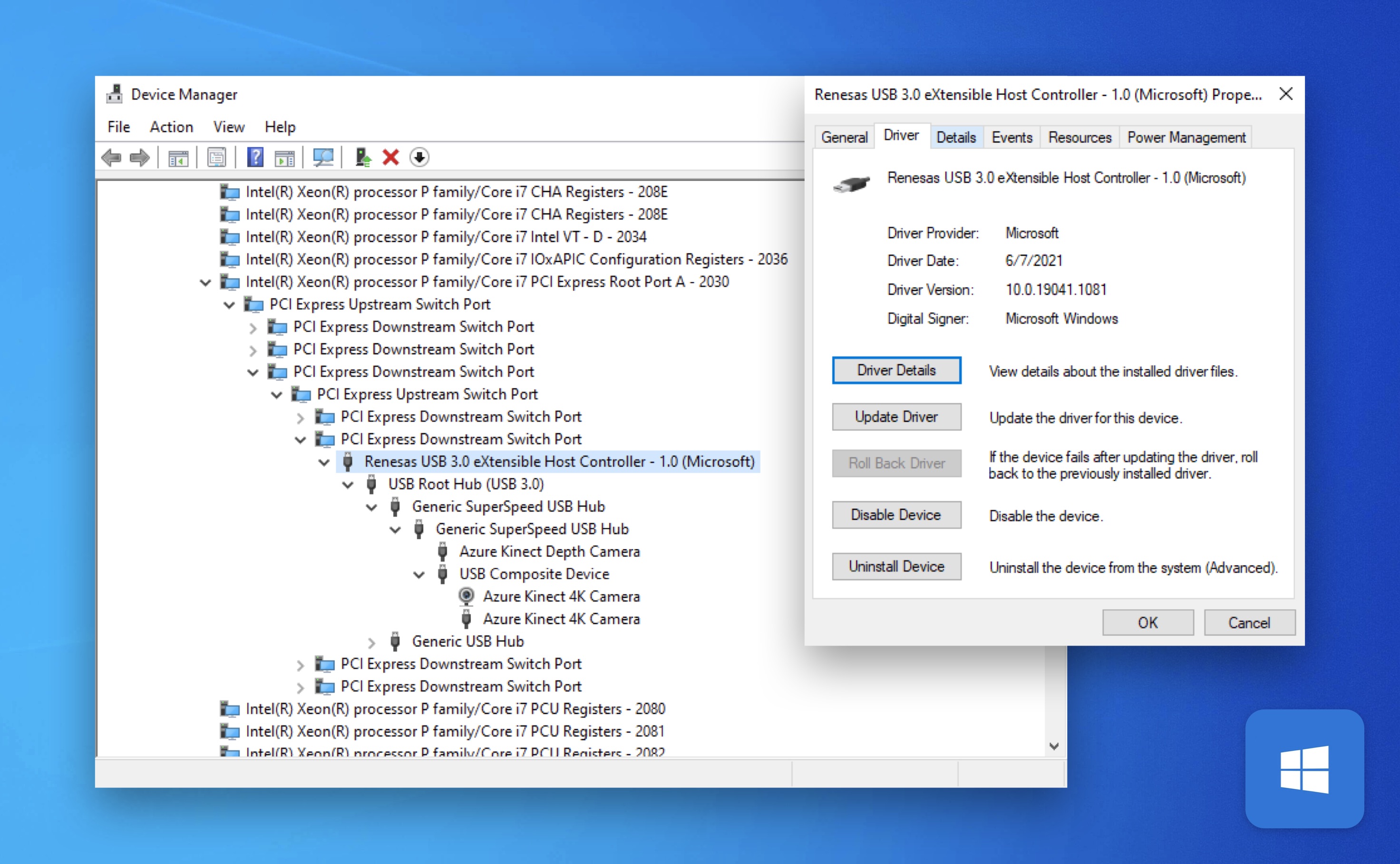The image size is (1400, 864).
Task: Click the Forward arrow toolbar icon
Action: coord(139,157)
